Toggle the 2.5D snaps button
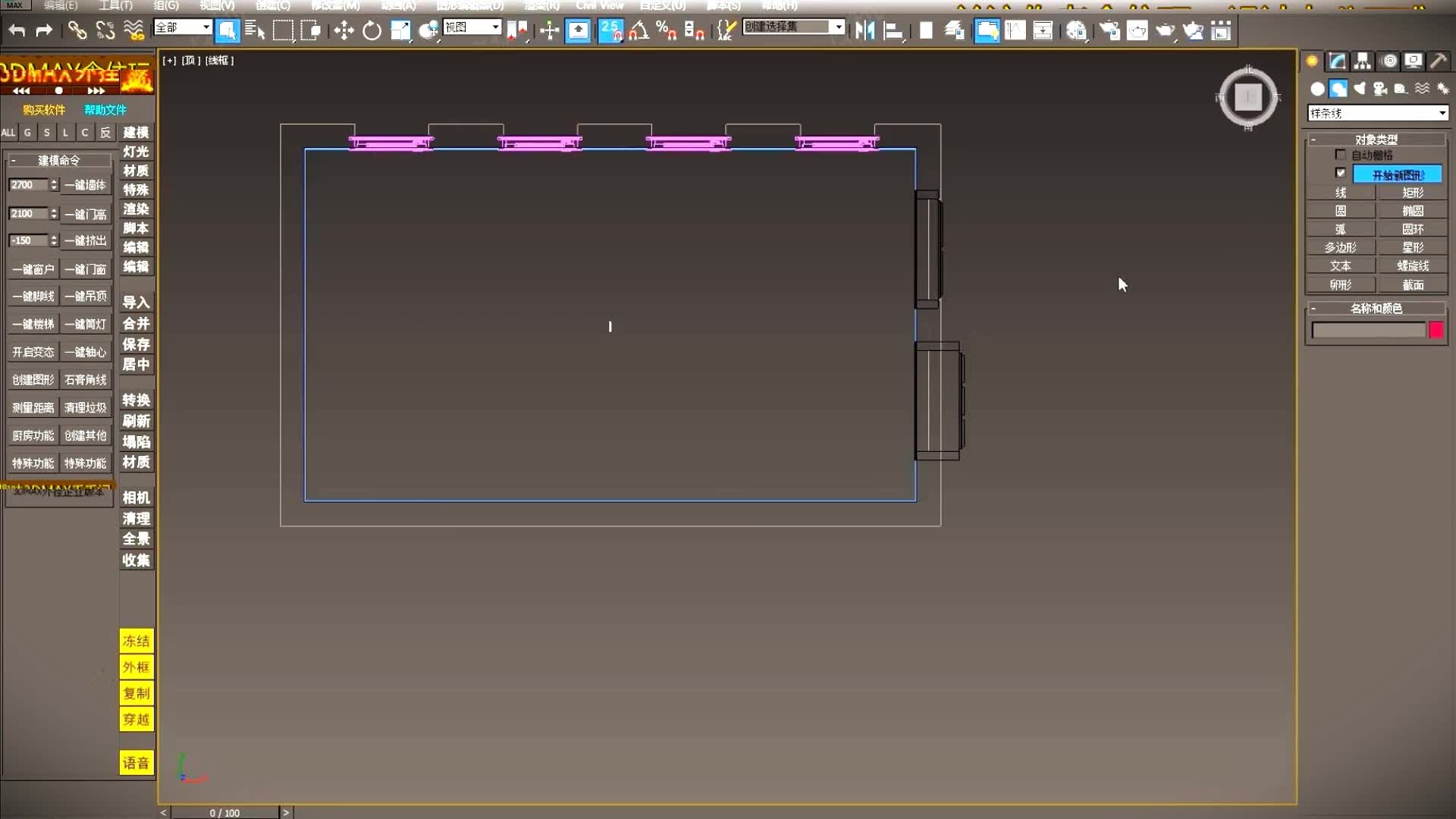 (x=610, y=30)
